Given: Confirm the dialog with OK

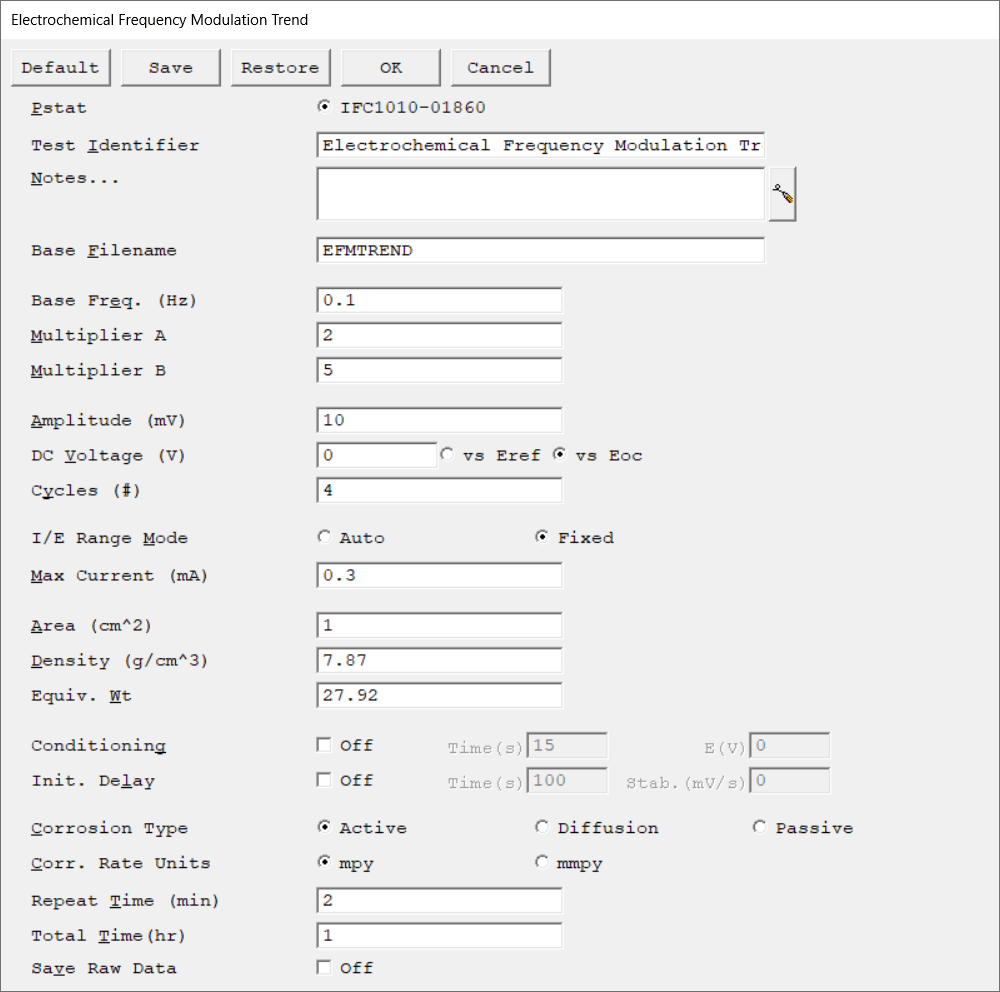Looking at the screenshot, I should point(390,68).
